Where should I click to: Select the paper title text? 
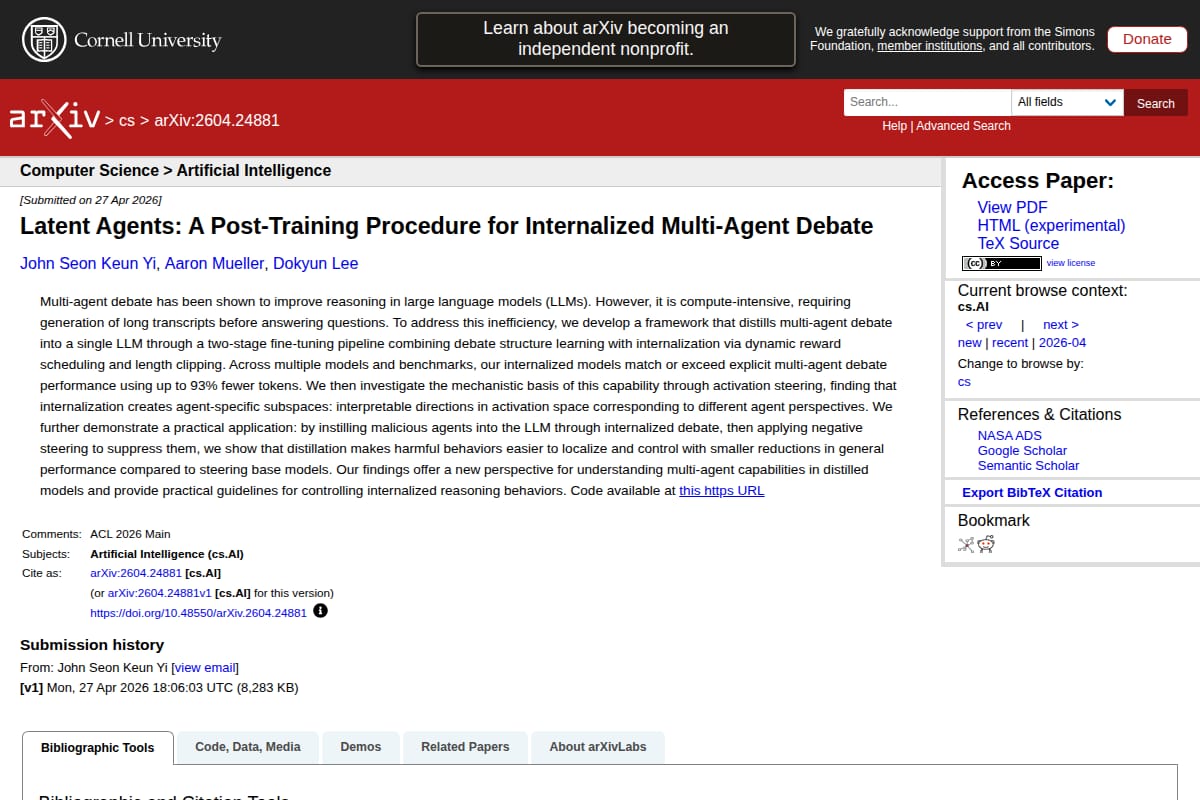(x=447, y=226)
